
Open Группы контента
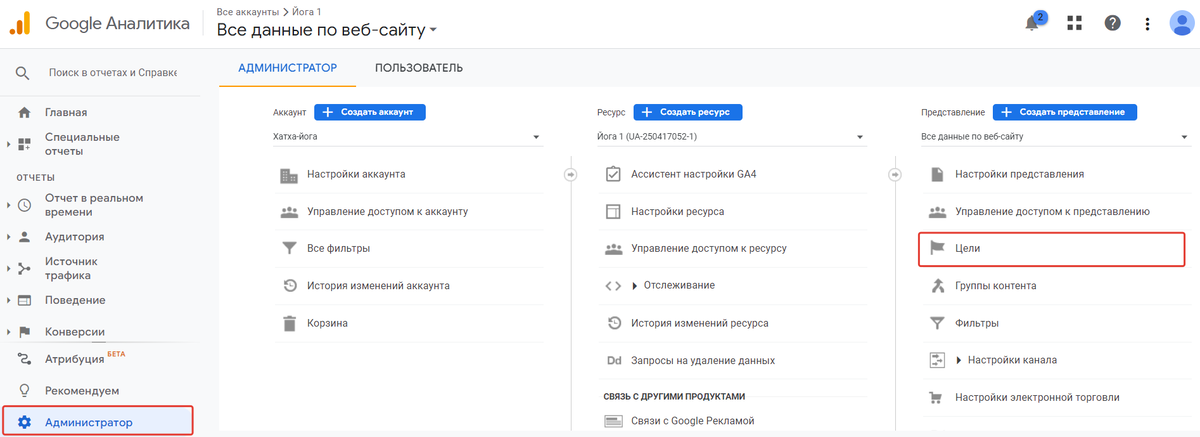[996, 286]
